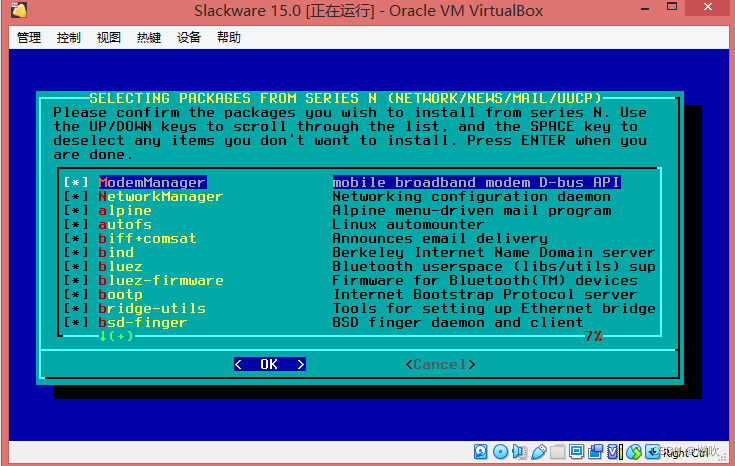Click the hard disk activity status icon
The width and height of the screenshot is (735, 466).
pyautogui.click(x=480, y=452)
